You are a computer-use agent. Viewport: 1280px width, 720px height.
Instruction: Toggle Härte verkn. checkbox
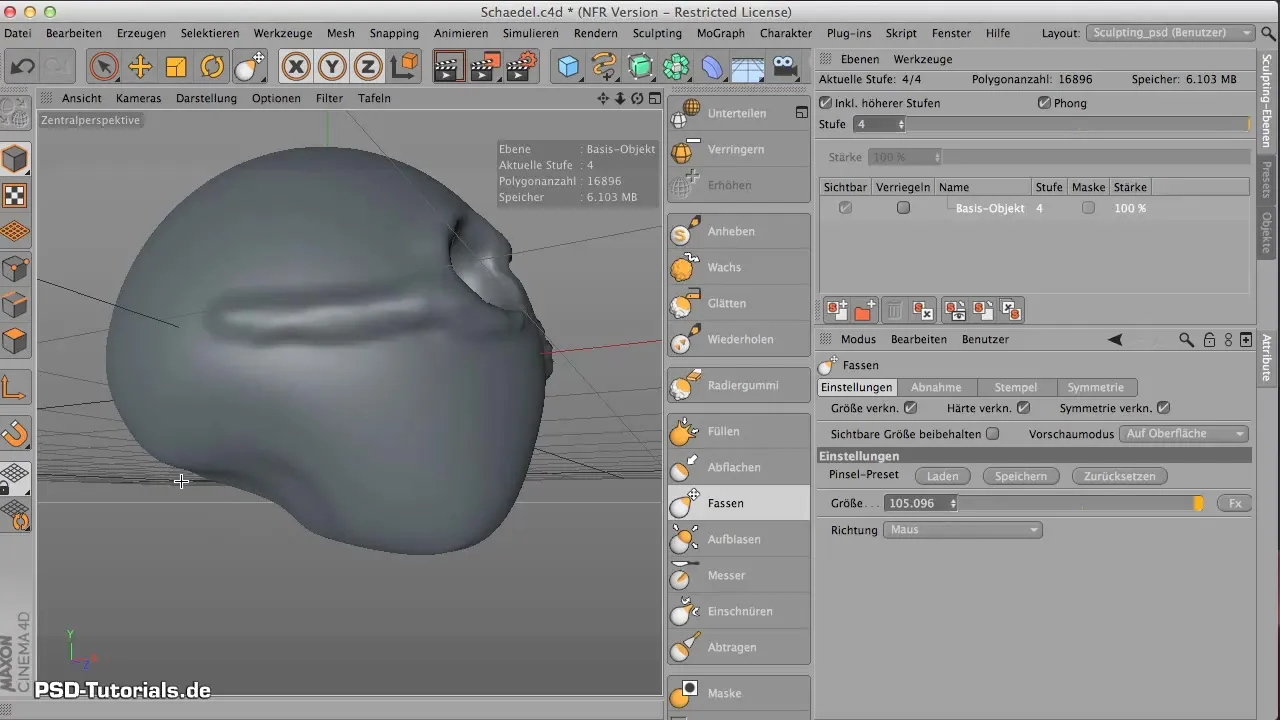(x=1023, y=408)
